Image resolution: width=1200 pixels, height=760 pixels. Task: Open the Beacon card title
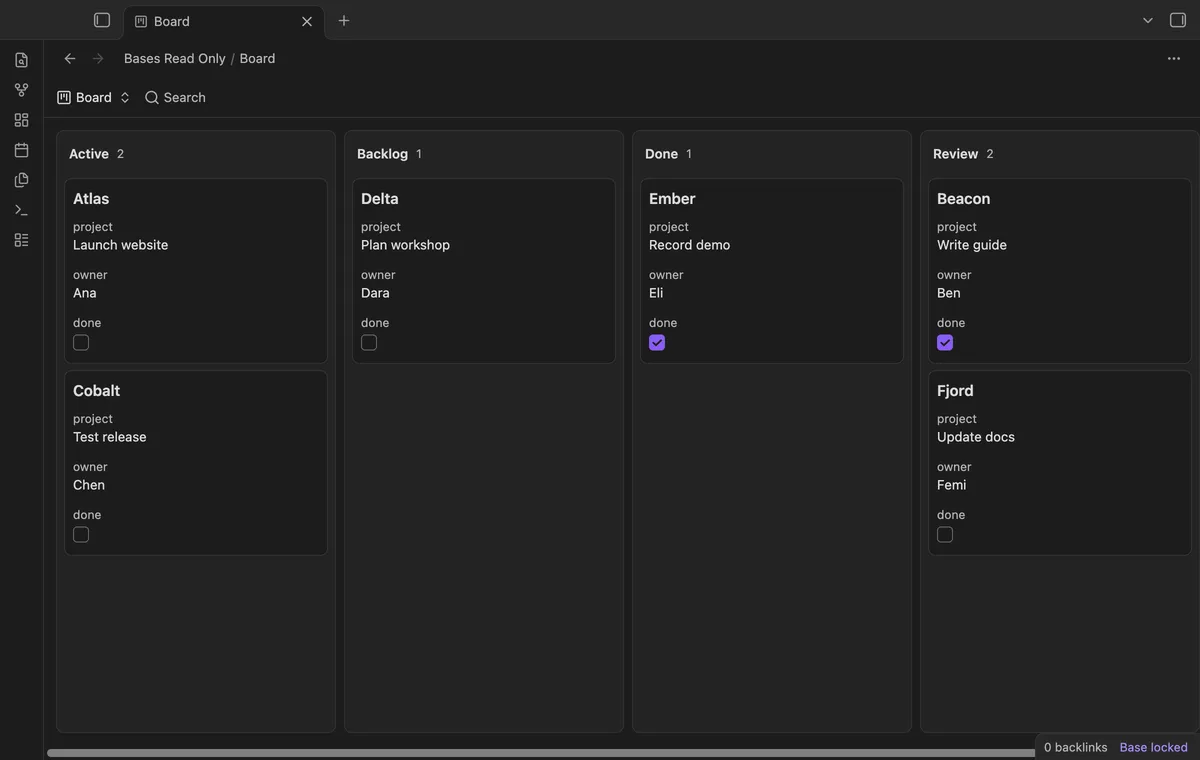[x=963, y=199]
